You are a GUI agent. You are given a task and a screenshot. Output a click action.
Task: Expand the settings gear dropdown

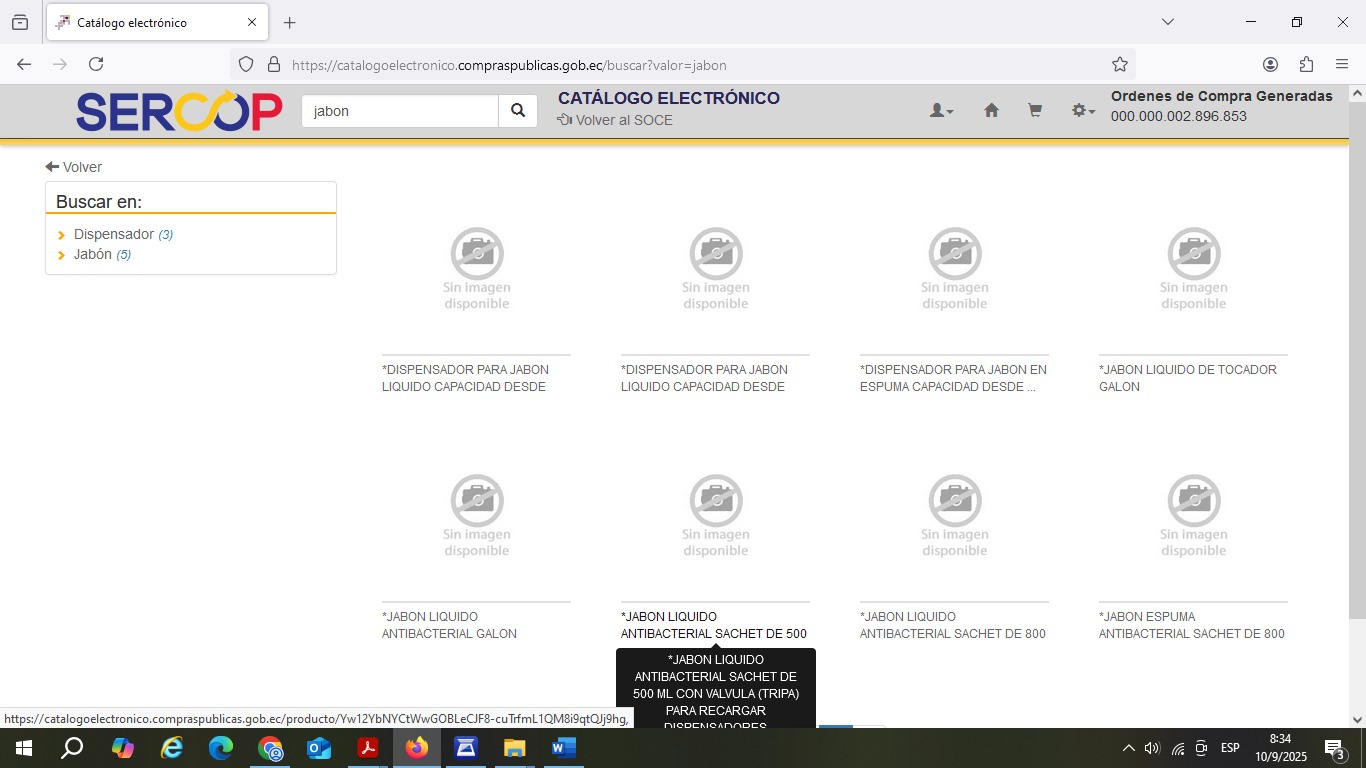point(1083,111)
